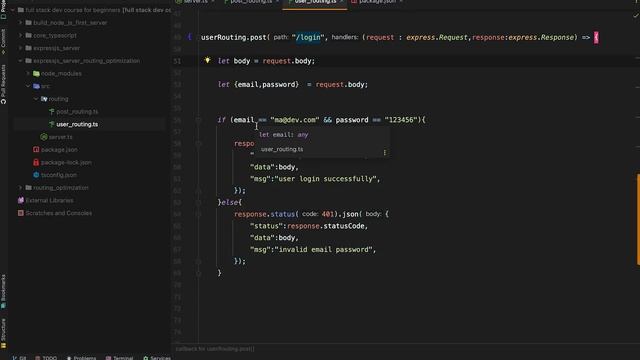This screenshot has width=640, height=360.
Task: Open the Pull Requests tool window
Action: pos(3,84)
